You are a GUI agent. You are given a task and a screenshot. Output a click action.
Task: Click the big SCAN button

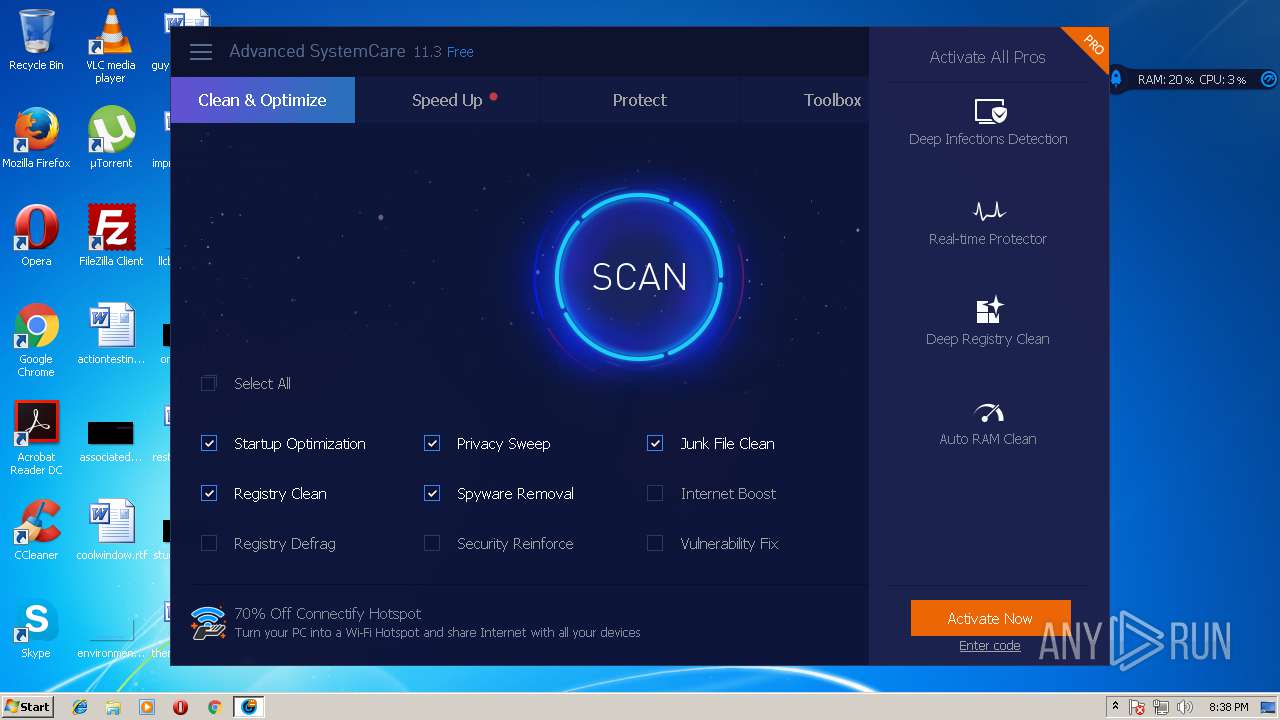pyautogui.click(x=640, y=277)
